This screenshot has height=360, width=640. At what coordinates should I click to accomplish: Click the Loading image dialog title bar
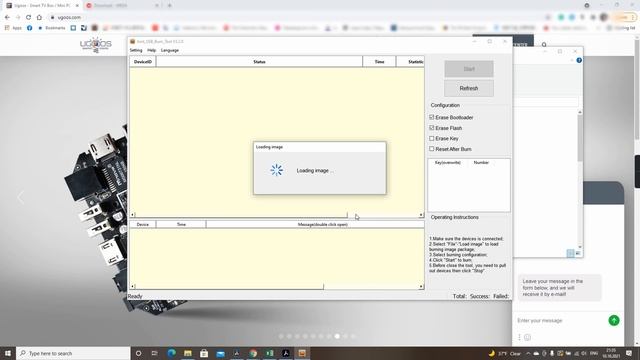pos(320,147)
